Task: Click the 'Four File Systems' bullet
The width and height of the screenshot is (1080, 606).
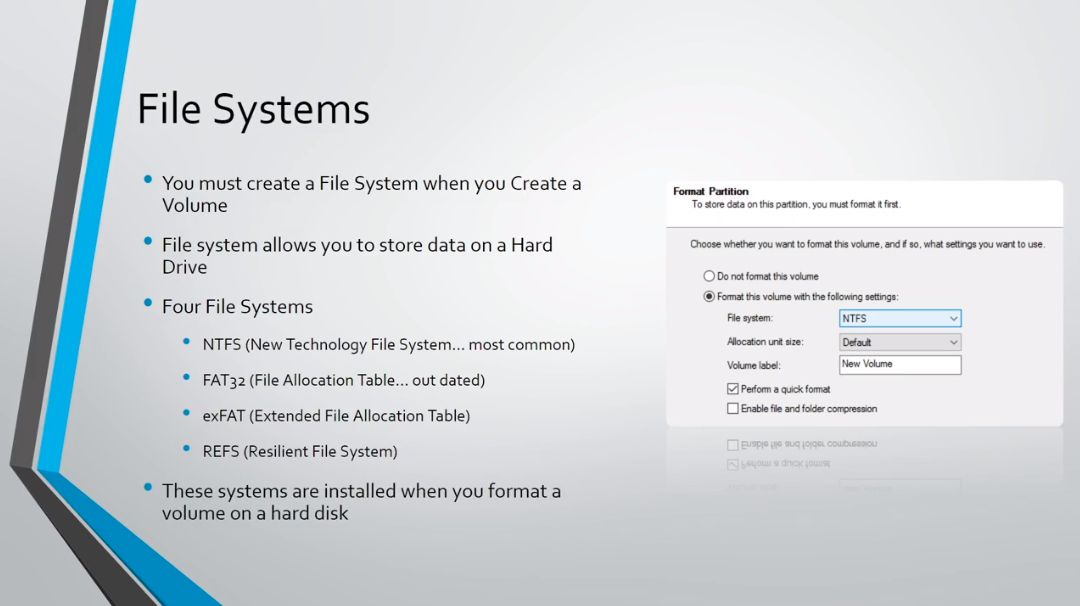Action: tap(237, 306)
